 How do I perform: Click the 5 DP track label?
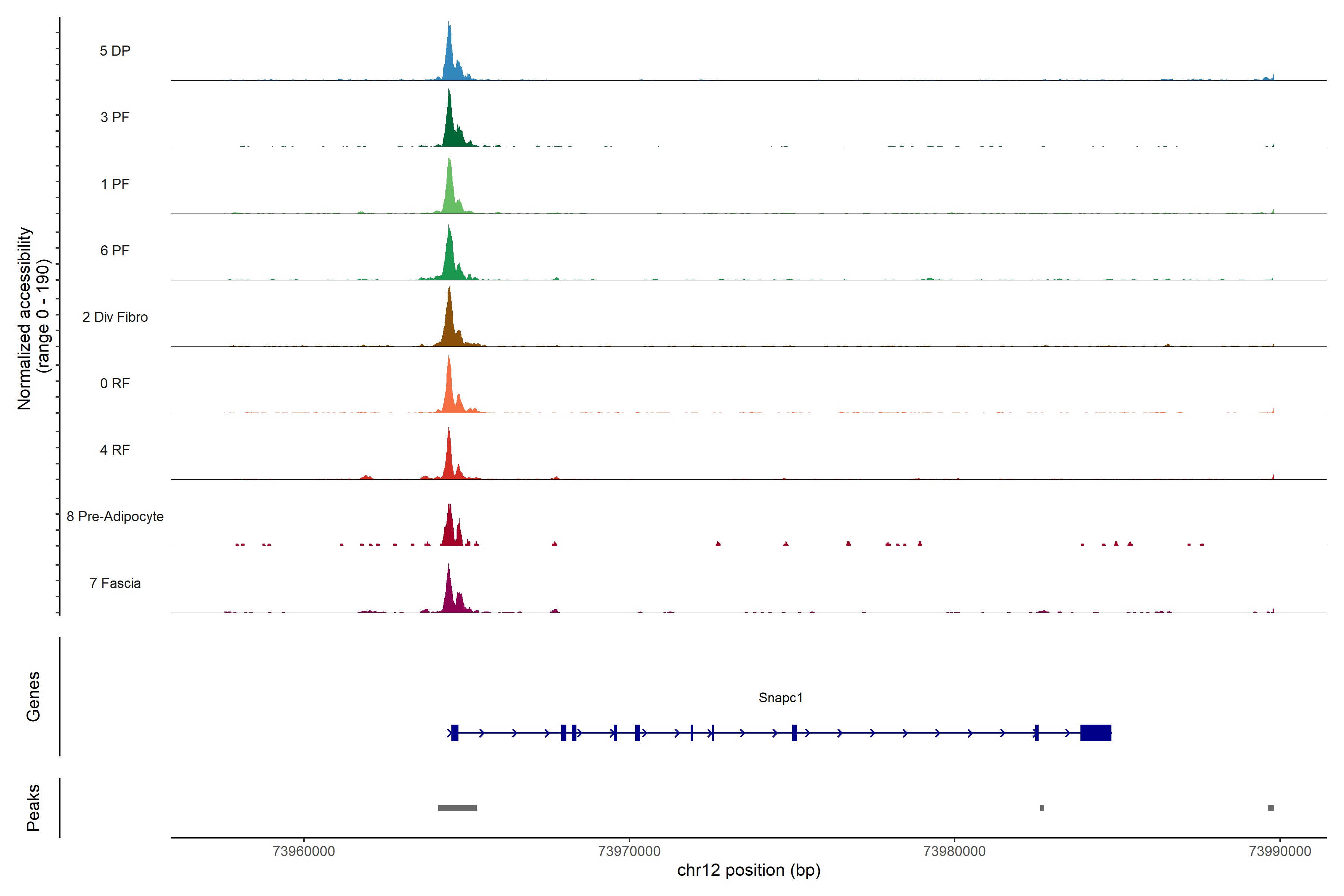click(115, 51)
